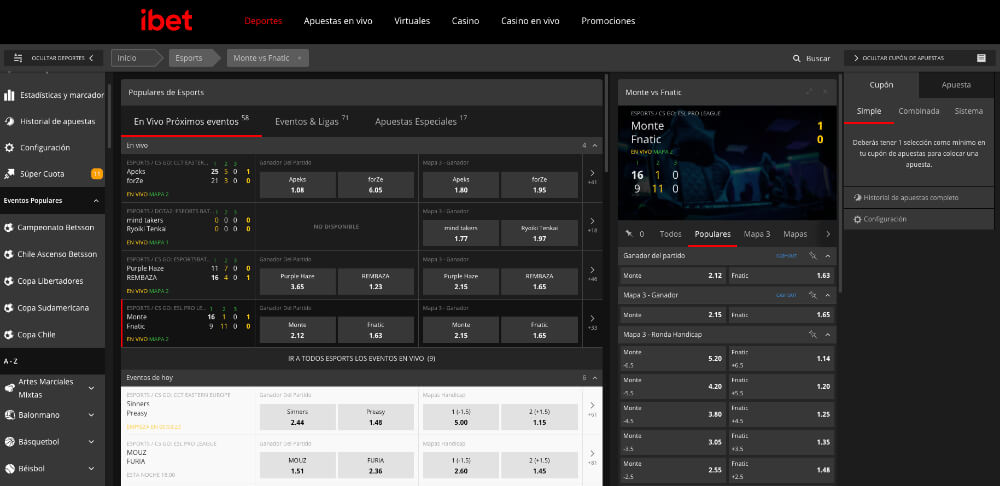The width and height of the screenshot is (1000, 486).
Task: Open Monte vs Fnatic breadcrumb dropdown
Action: [300, 58]
